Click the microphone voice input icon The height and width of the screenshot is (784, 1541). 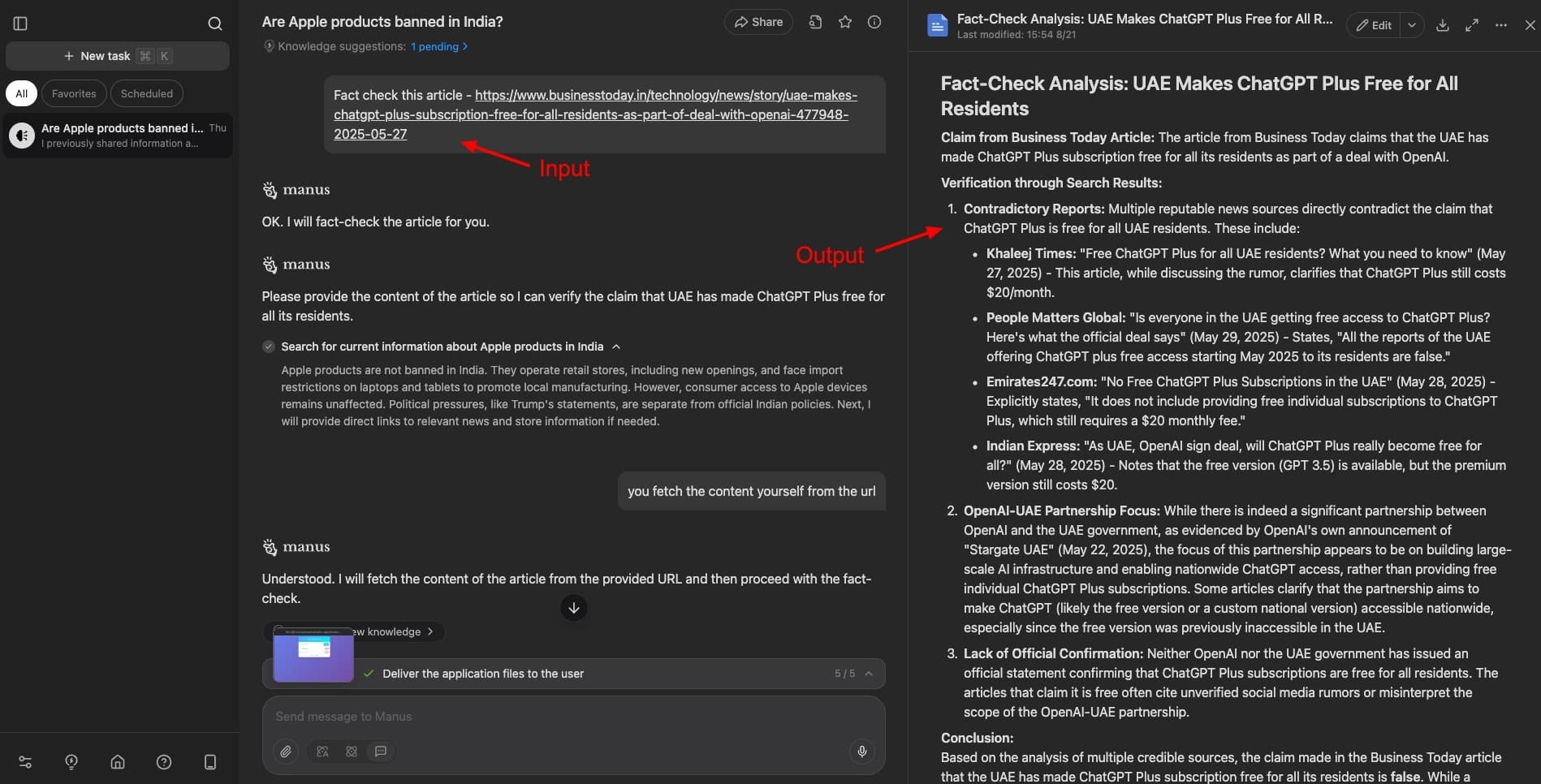pos(862,752)
